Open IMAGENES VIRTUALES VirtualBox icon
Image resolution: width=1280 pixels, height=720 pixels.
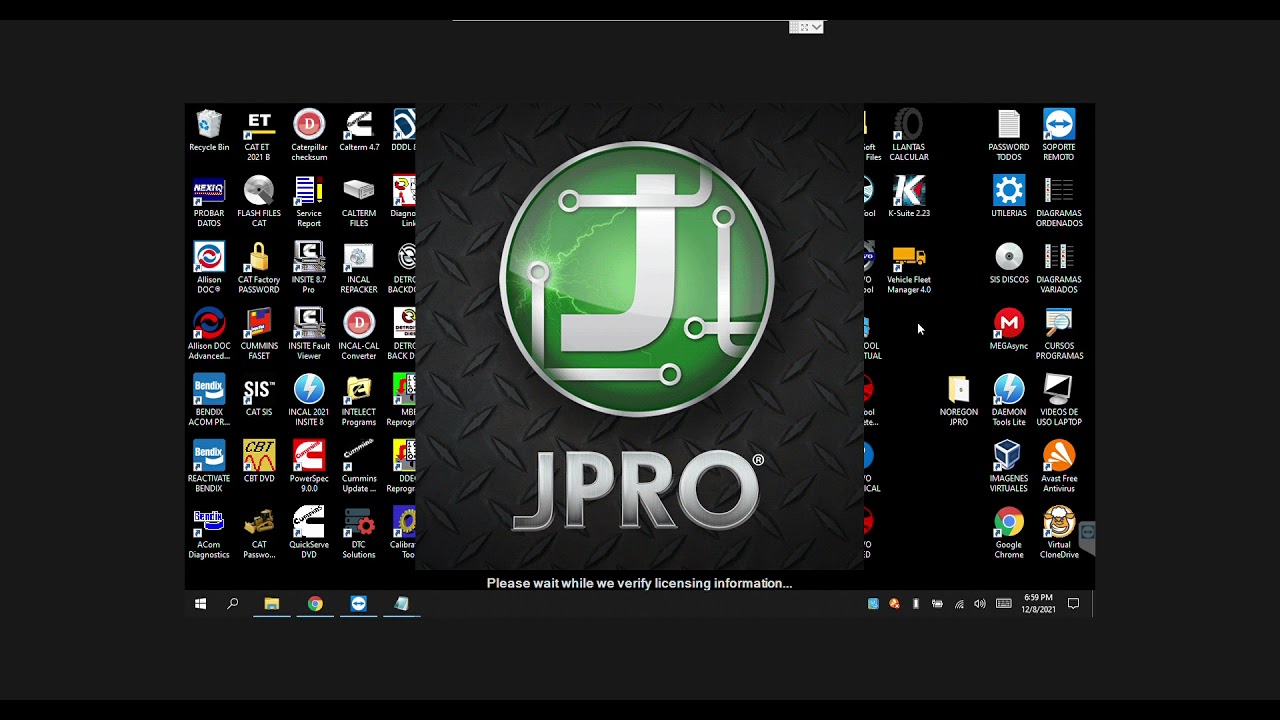click(x=1009, y=466)
